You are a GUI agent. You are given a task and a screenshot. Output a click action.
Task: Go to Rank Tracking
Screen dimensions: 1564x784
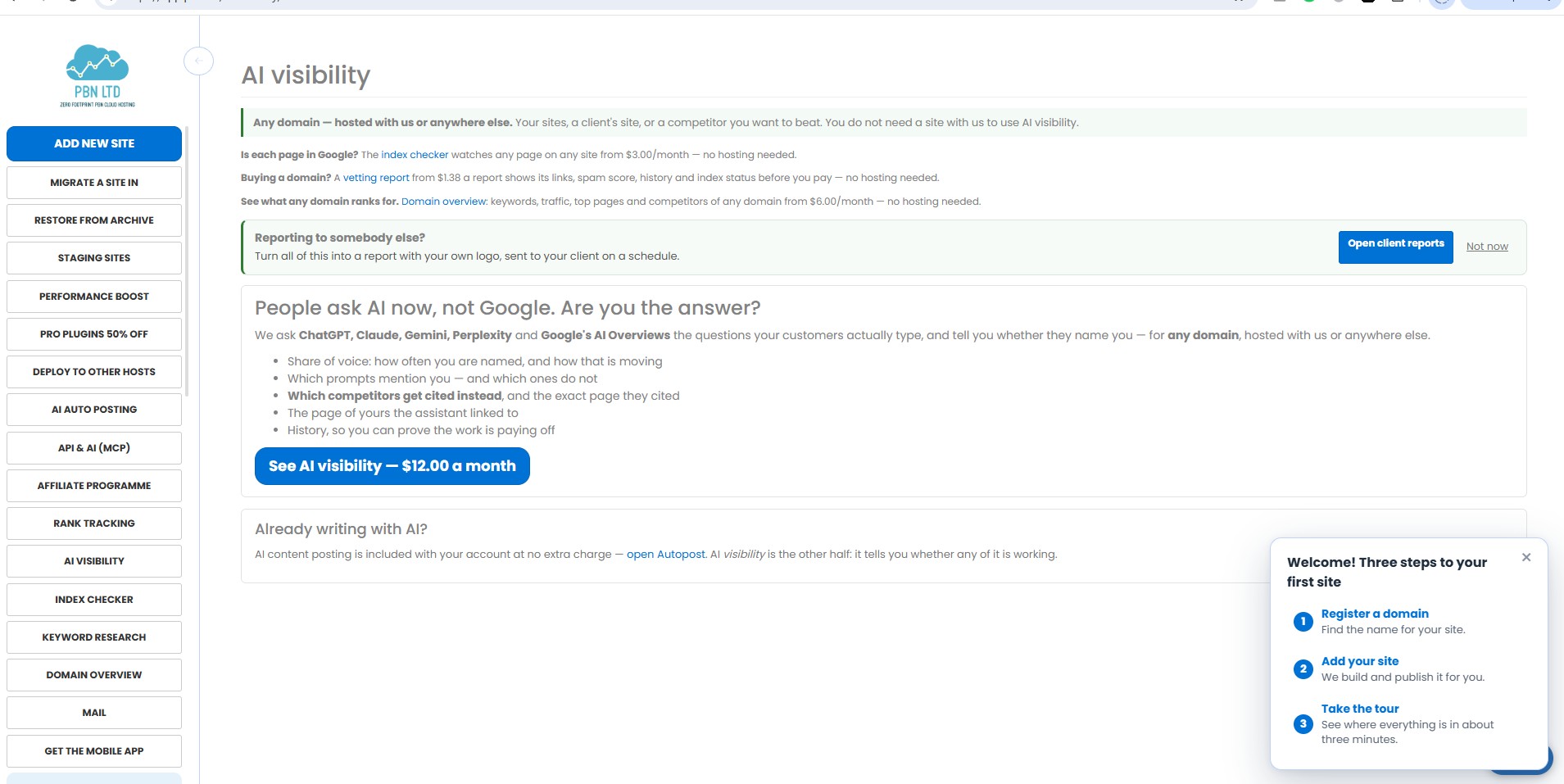94,523
